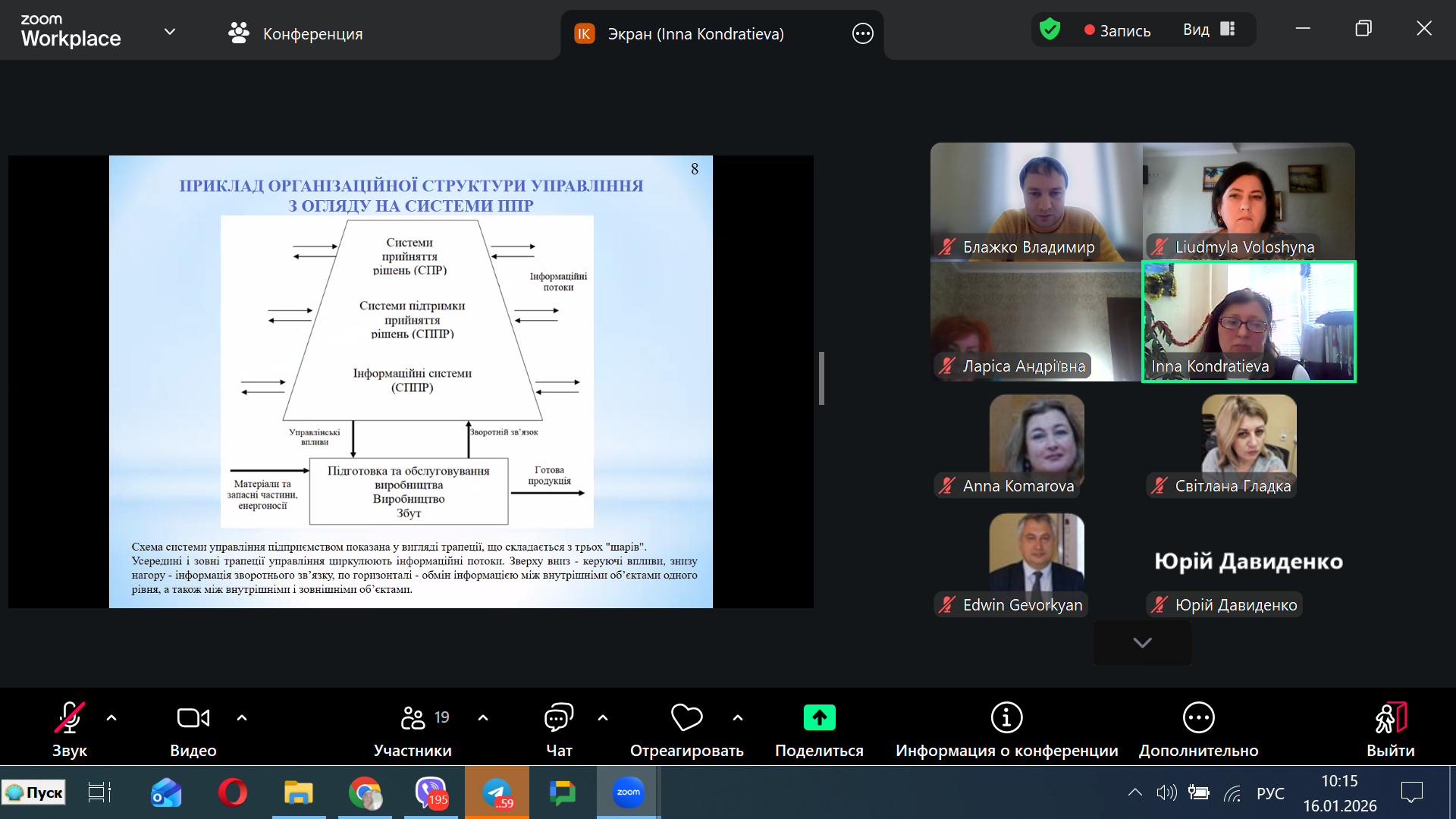1456x819 pixels.
Task: Select Inna Kondratieva's video thumbnail
Action: click(x=1248, y=322)
